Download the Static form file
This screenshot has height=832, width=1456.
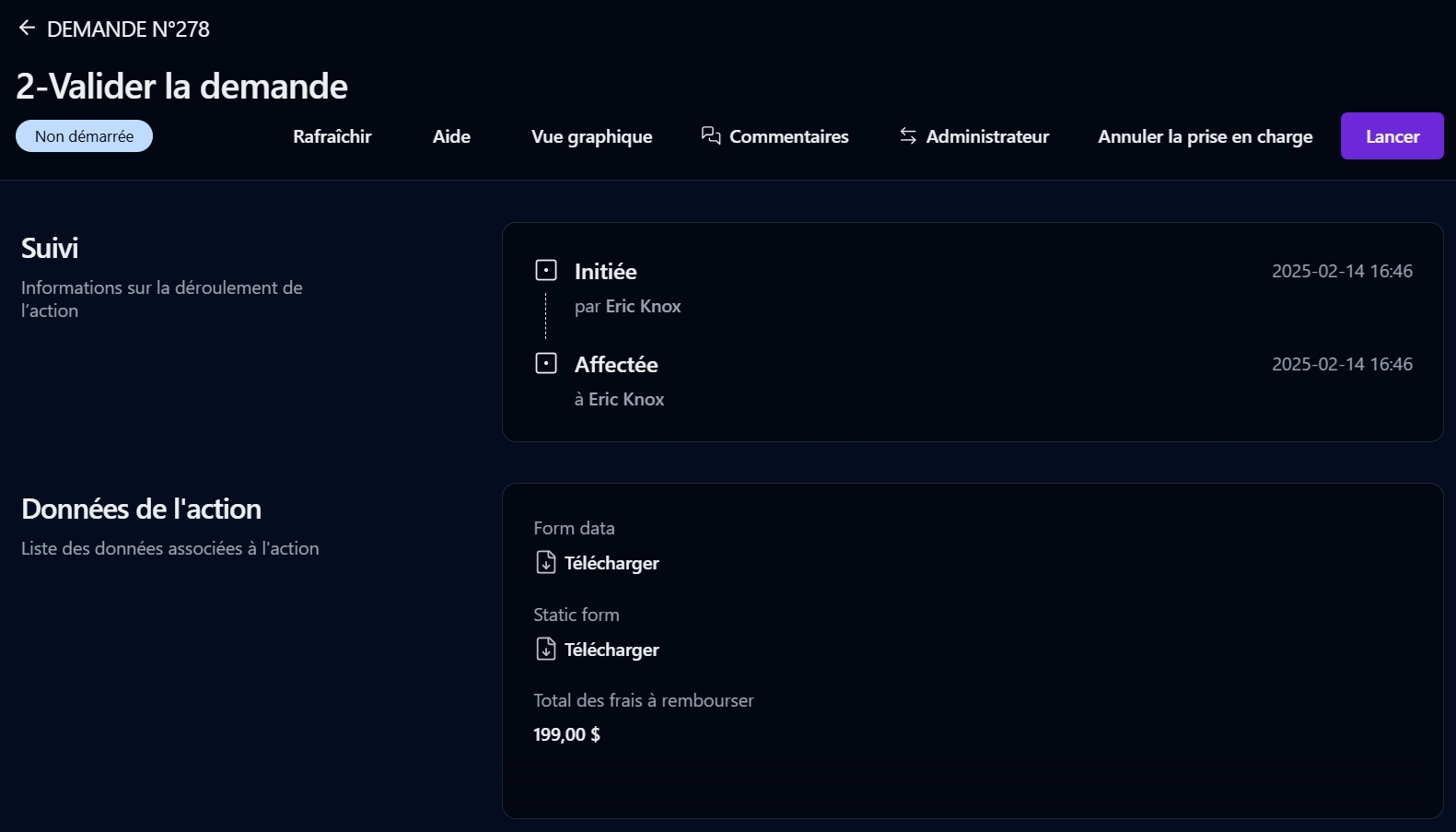click(x=612, y=650)
